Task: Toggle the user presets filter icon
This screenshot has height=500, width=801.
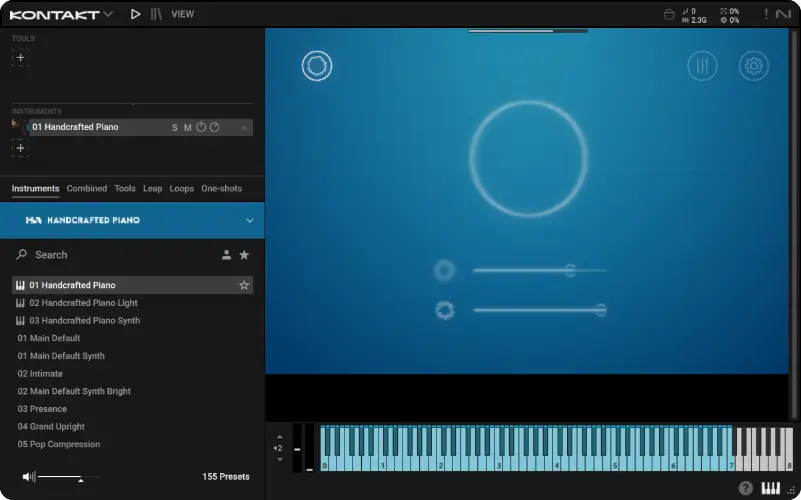Action: pyautogui.click(x=226, y=255)
